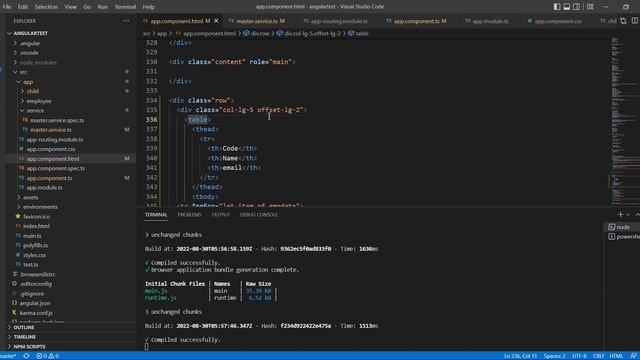Expand the TIMELINE section
Viewport: 640px width, 360px height.
(x=25, y=337)
